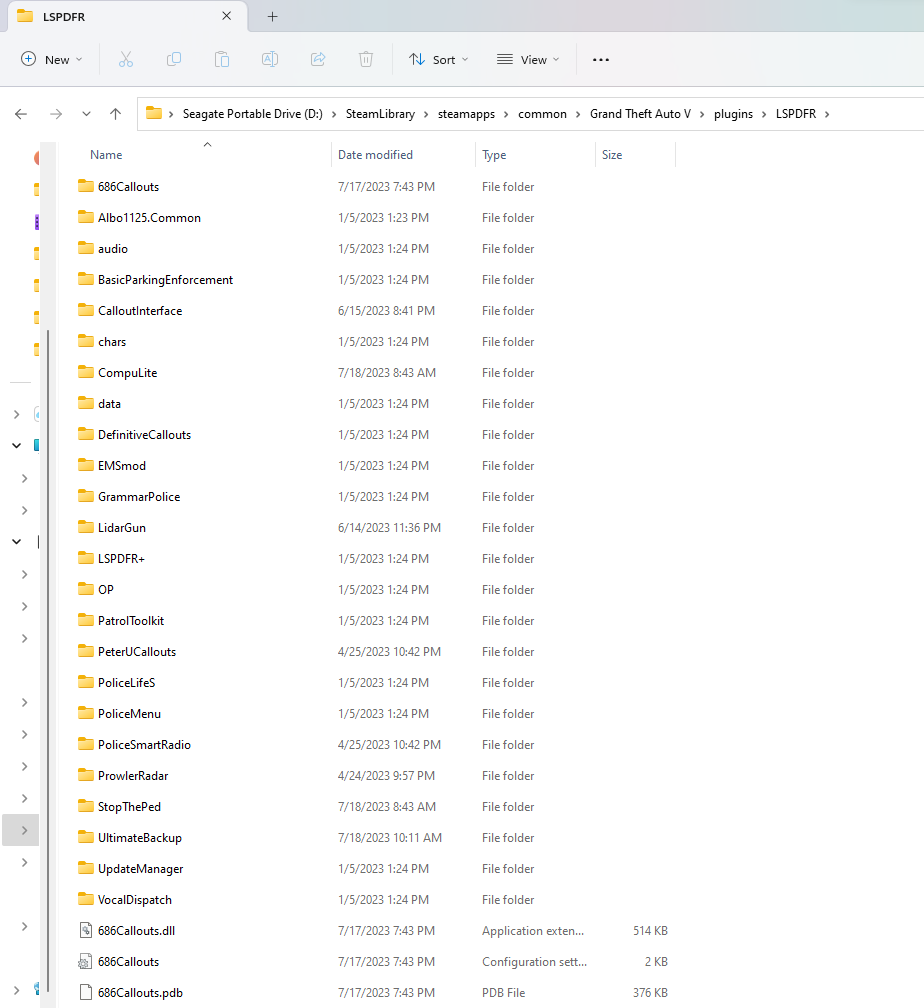Select the LSPDFR window tab
The width and height of the screenshot is (924, 1008).
click(127, 17)
